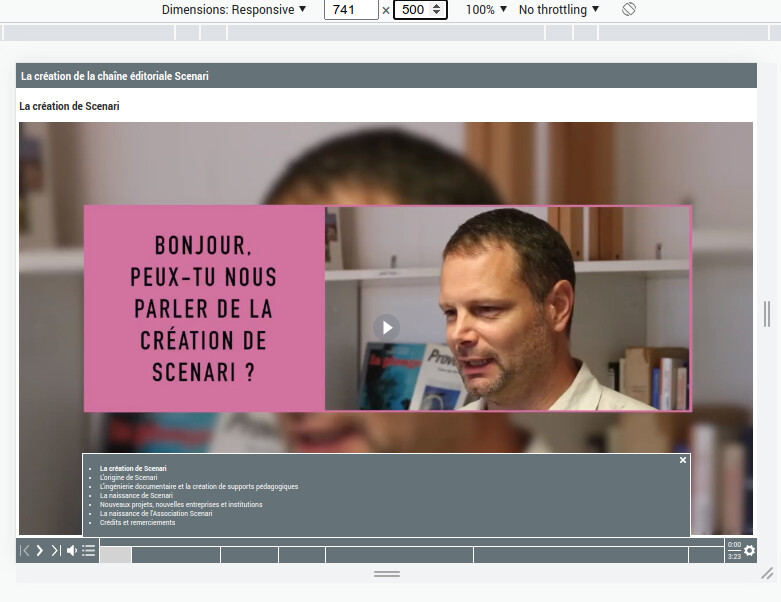This screenshot has height=602, width=781.
Task: Close the chapter list panel
Action: (x=683, y=460)
